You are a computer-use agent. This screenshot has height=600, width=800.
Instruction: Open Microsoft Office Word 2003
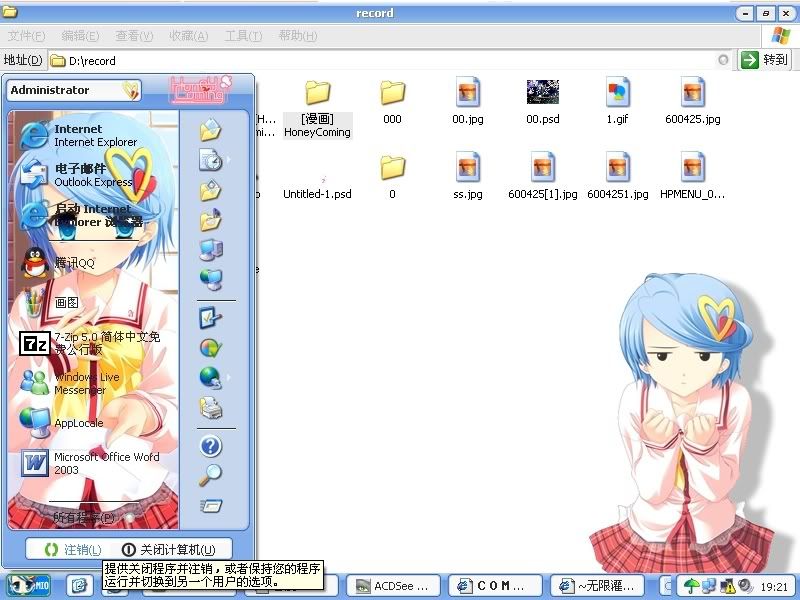[91, 463]
